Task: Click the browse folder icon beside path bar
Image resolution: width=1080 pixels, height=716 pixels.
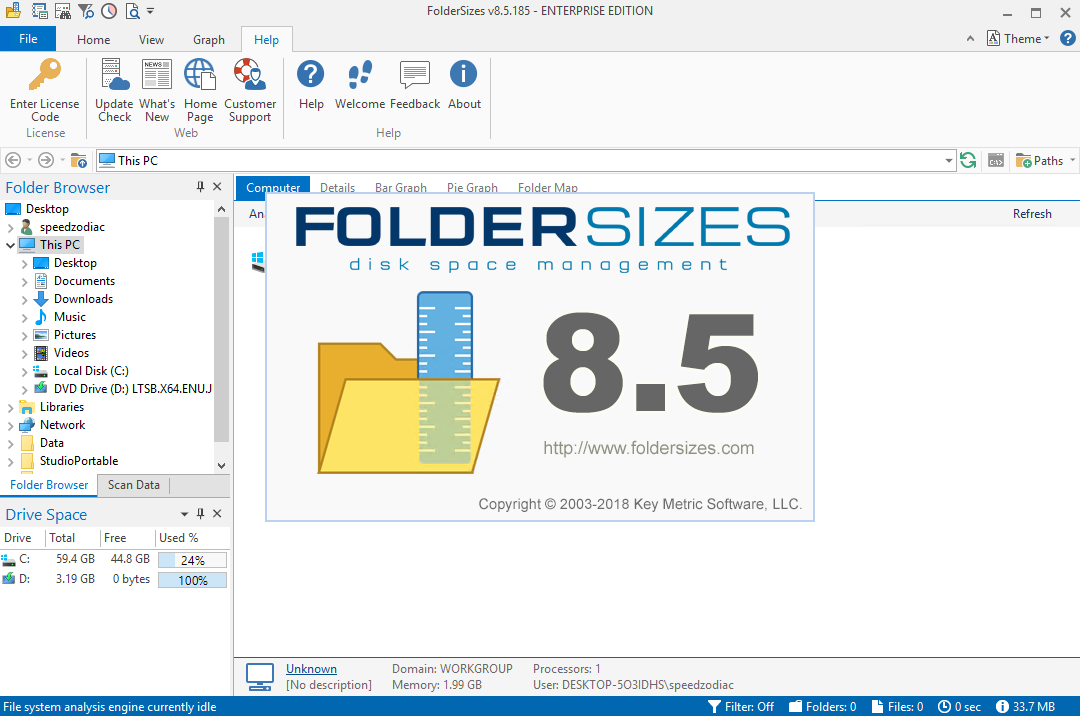Action: (x=79, y=160)
